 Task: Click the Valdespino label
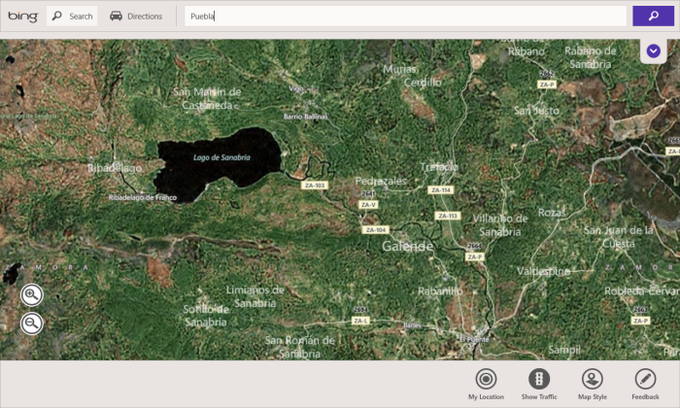543,271
